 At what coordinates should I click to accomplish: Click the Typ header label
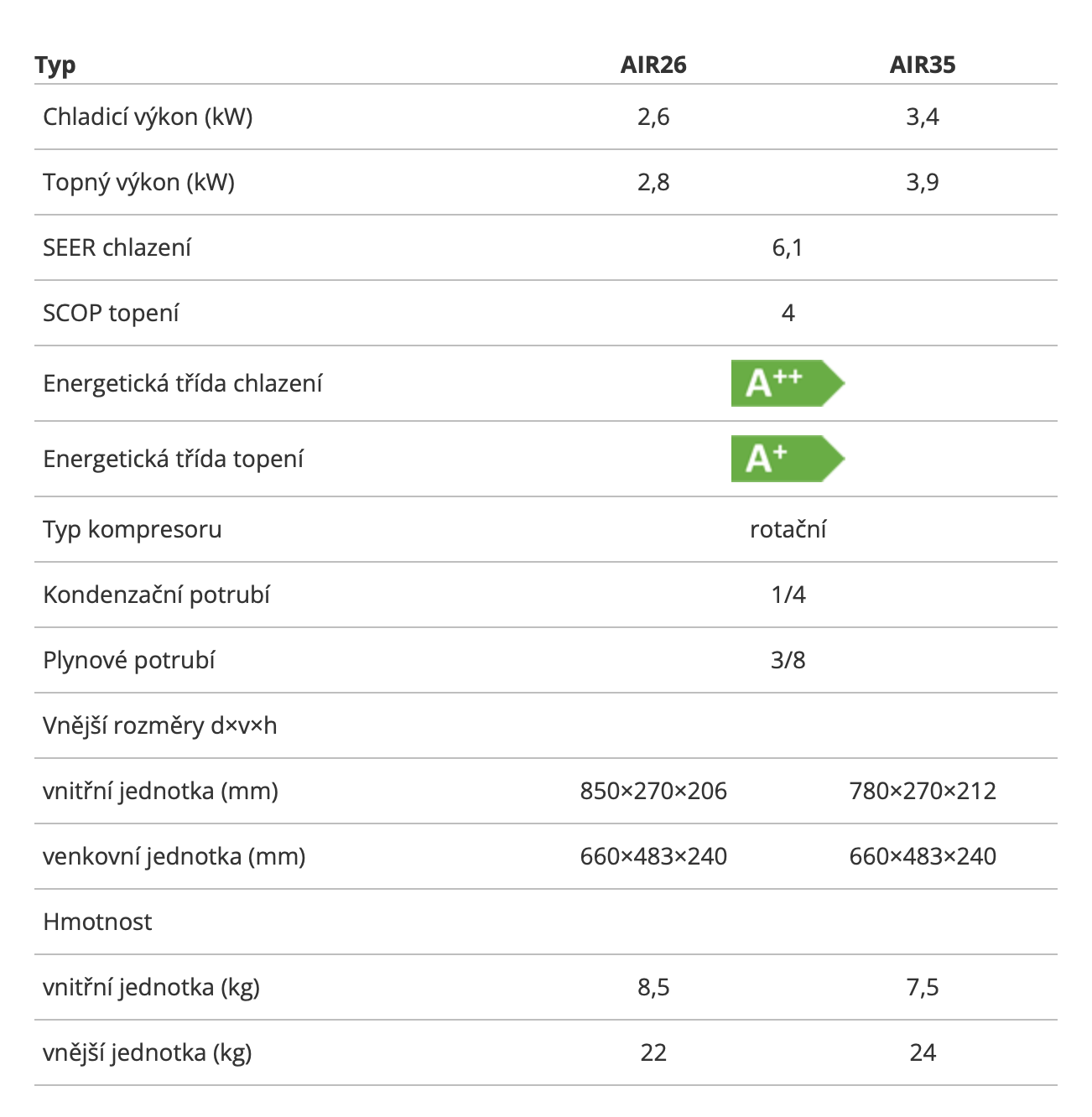(x=55, y=65)
